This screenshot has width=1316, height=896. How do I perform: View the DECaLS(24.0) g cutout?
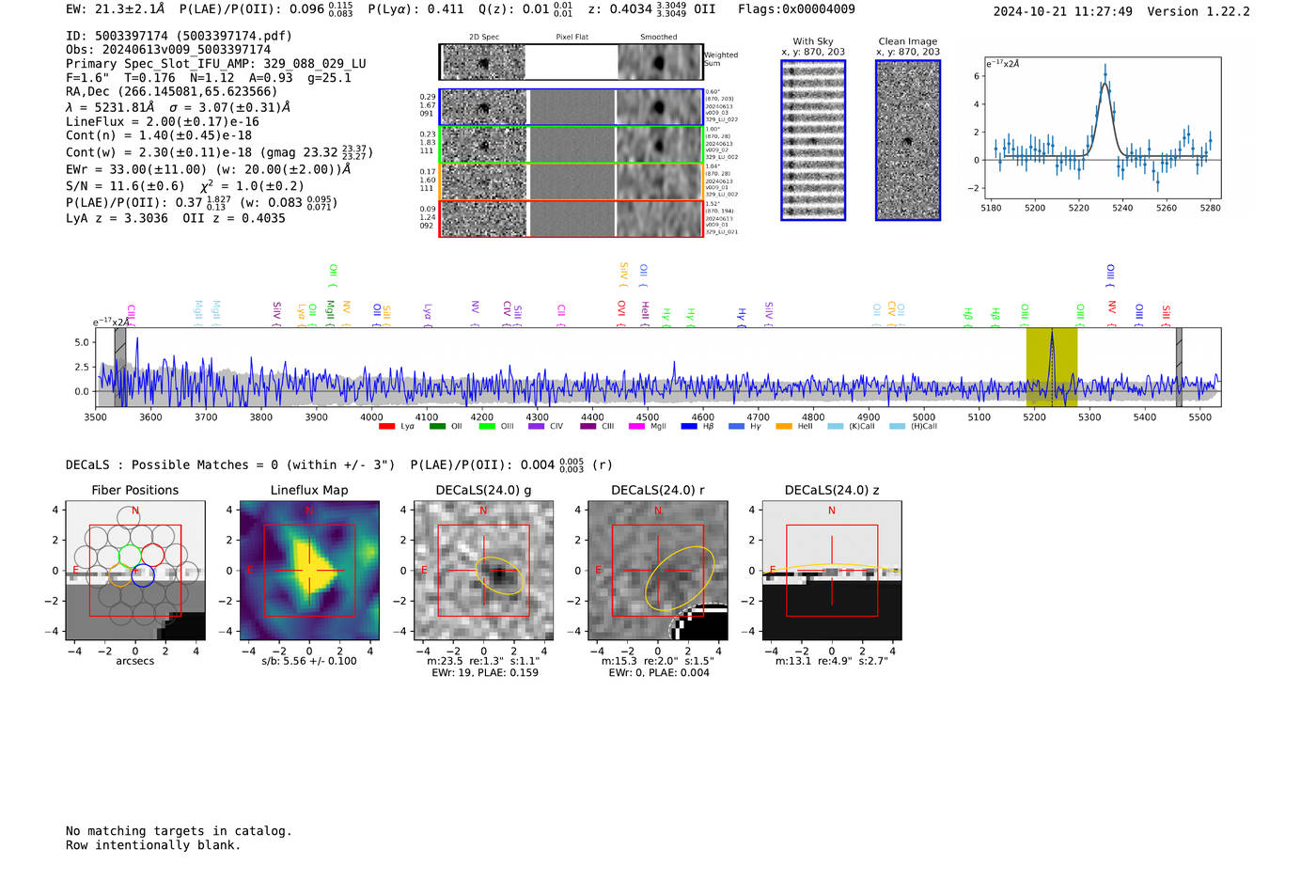coord(484,571)
